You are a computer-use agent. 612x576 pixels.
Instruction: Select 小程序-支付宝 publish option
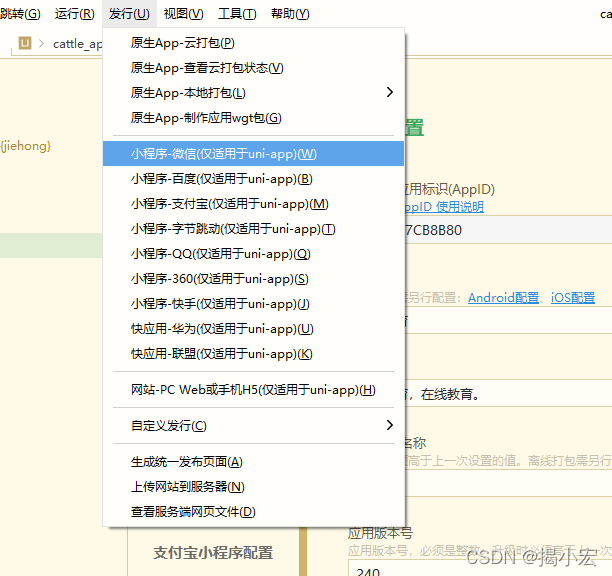253,204
